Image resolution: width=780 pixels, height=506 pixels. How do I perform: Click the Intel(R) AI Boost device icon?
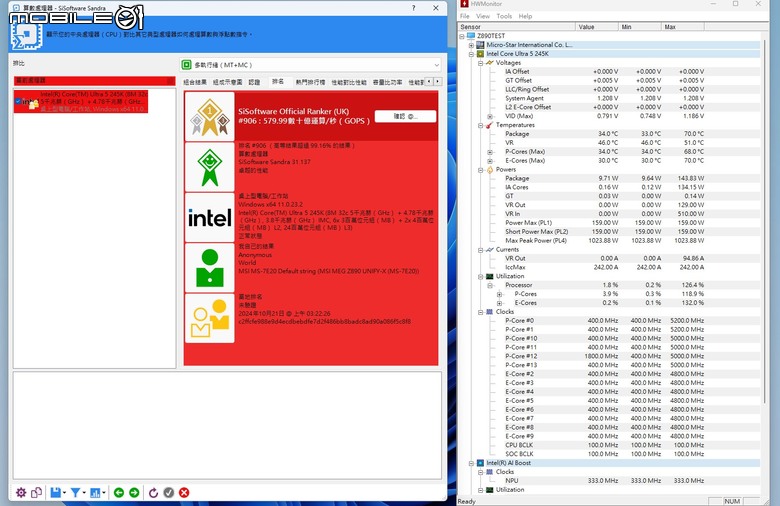point(480,463)
